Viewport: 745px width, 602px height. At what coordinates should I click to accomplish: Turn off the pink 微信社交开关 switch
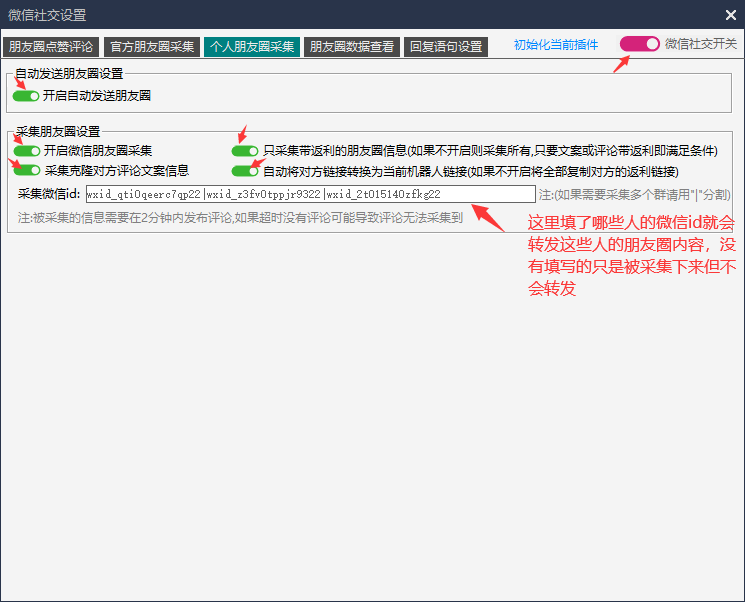(x=639, y=44)
